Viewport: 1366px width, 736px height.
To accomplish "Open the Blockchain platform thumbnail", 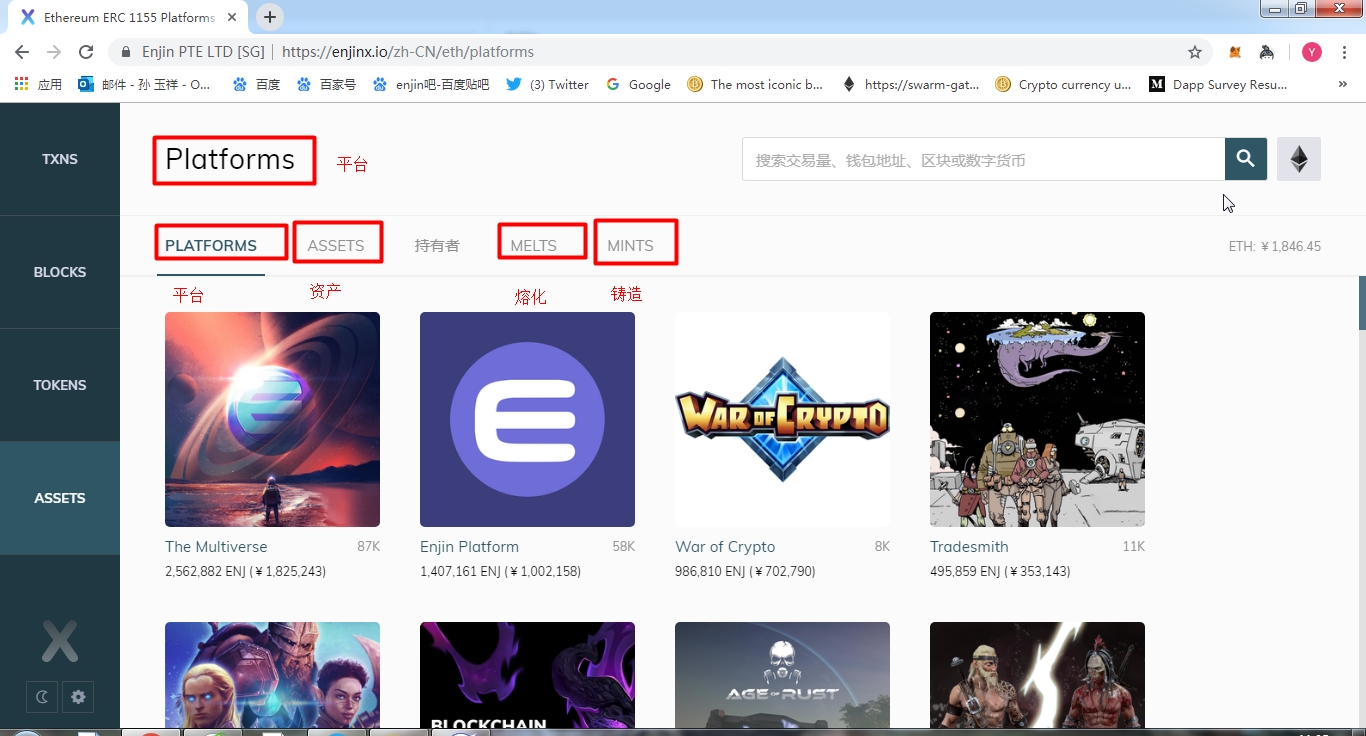I will tap(527, 674).
